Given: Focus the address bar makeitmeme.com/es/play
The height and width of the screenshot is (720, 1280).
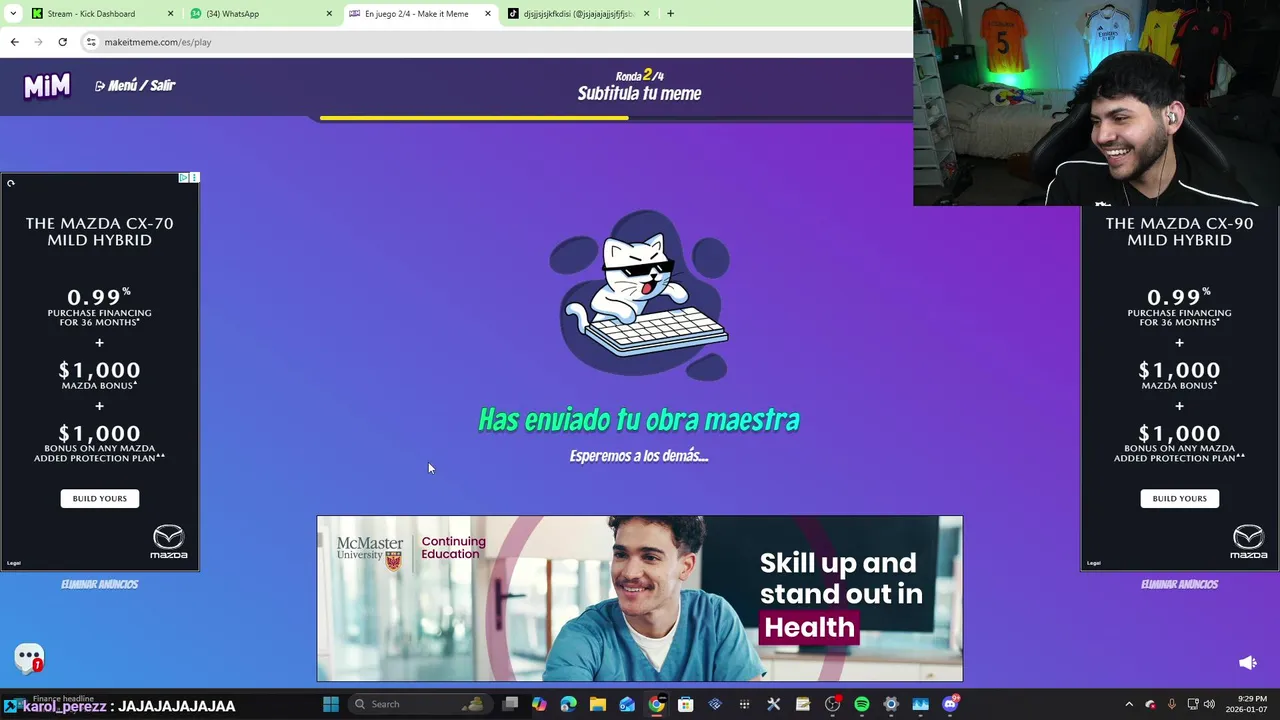Looking at the screenshot, I should [158, 42].
